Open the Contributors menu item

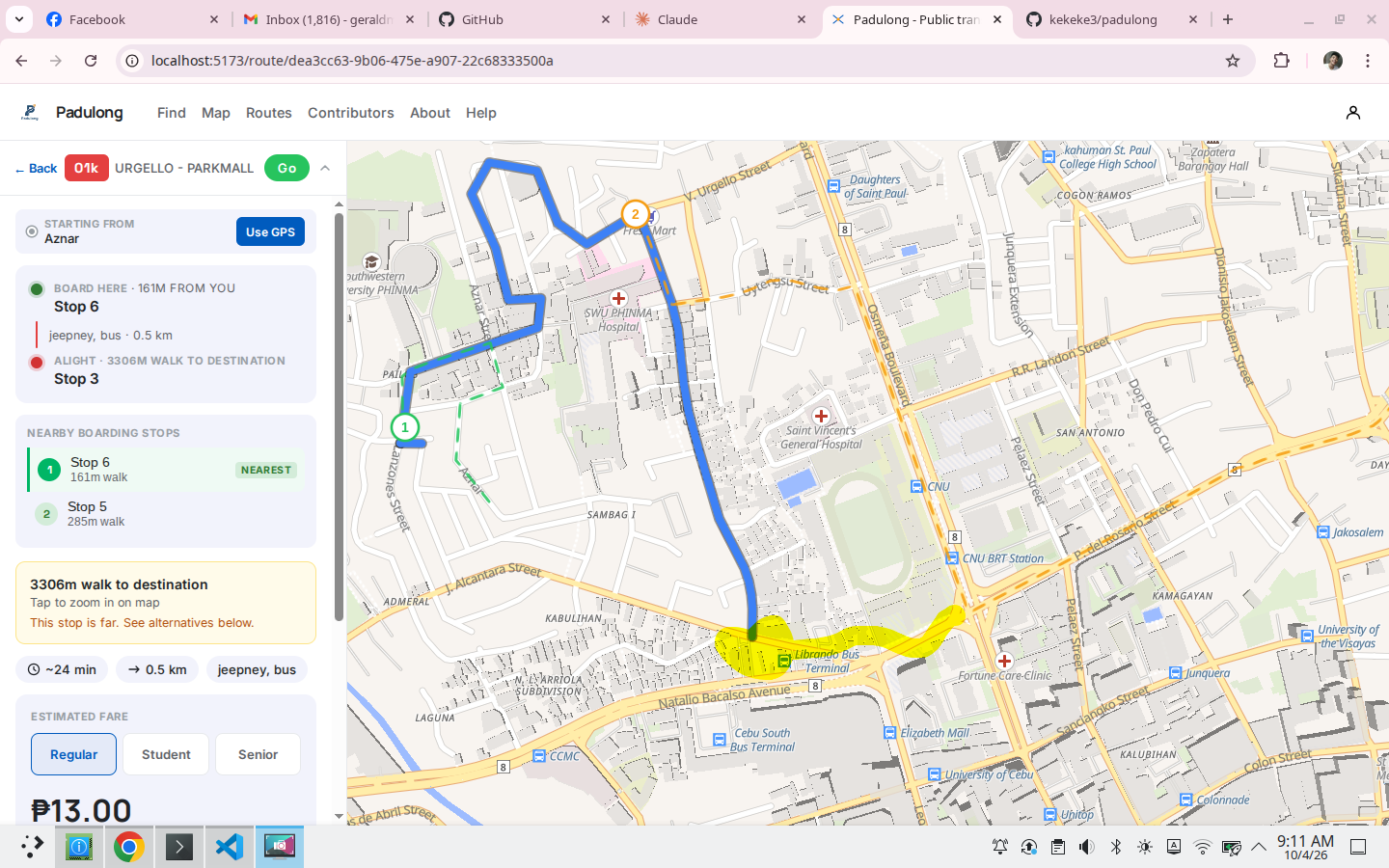[351, 113]
